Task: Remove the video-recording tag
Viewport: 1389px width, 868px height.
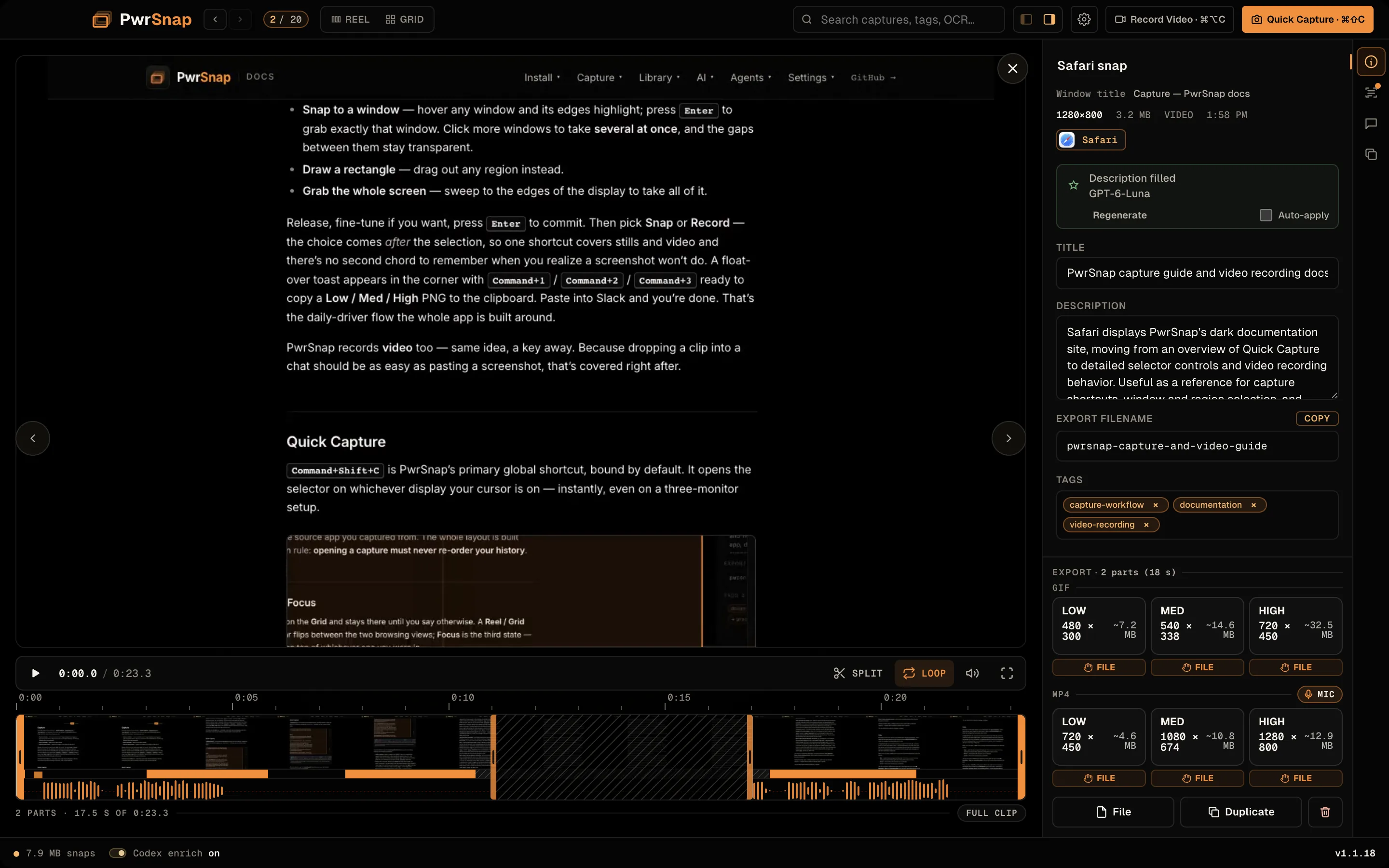Action: [1146, 525]
